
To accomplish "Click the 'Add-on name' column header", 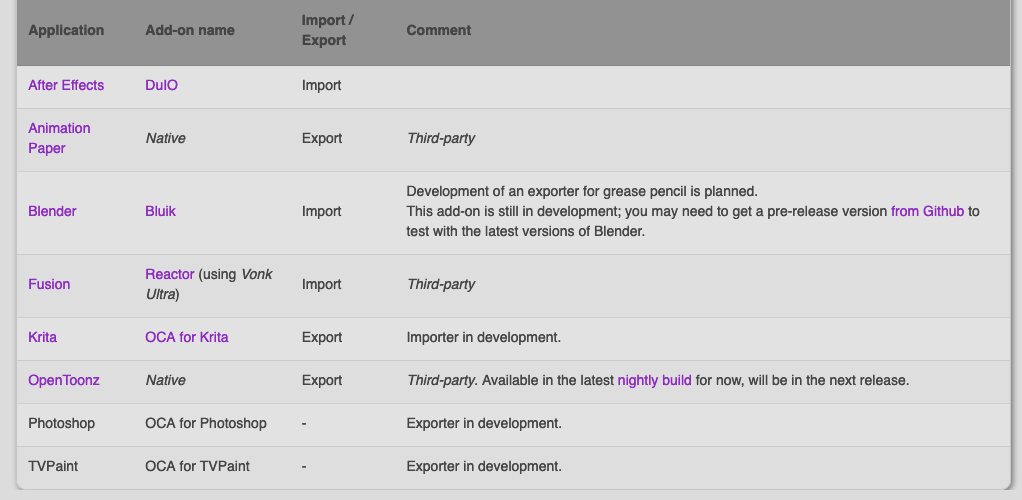I will [190, 30].
